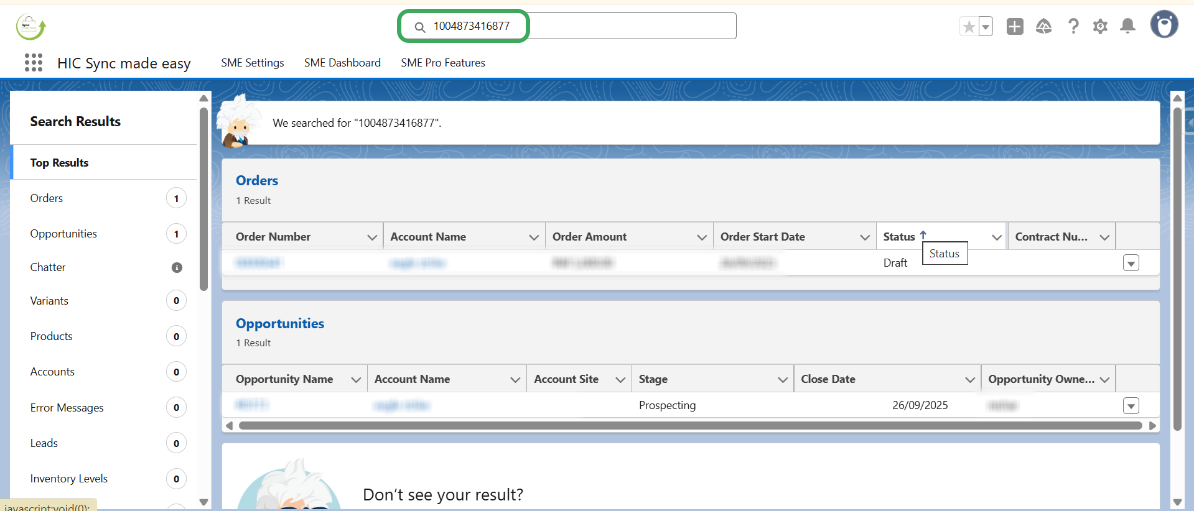Open the blurred order number link
The width and height of the screenshot is (1194, 511).
259,263
